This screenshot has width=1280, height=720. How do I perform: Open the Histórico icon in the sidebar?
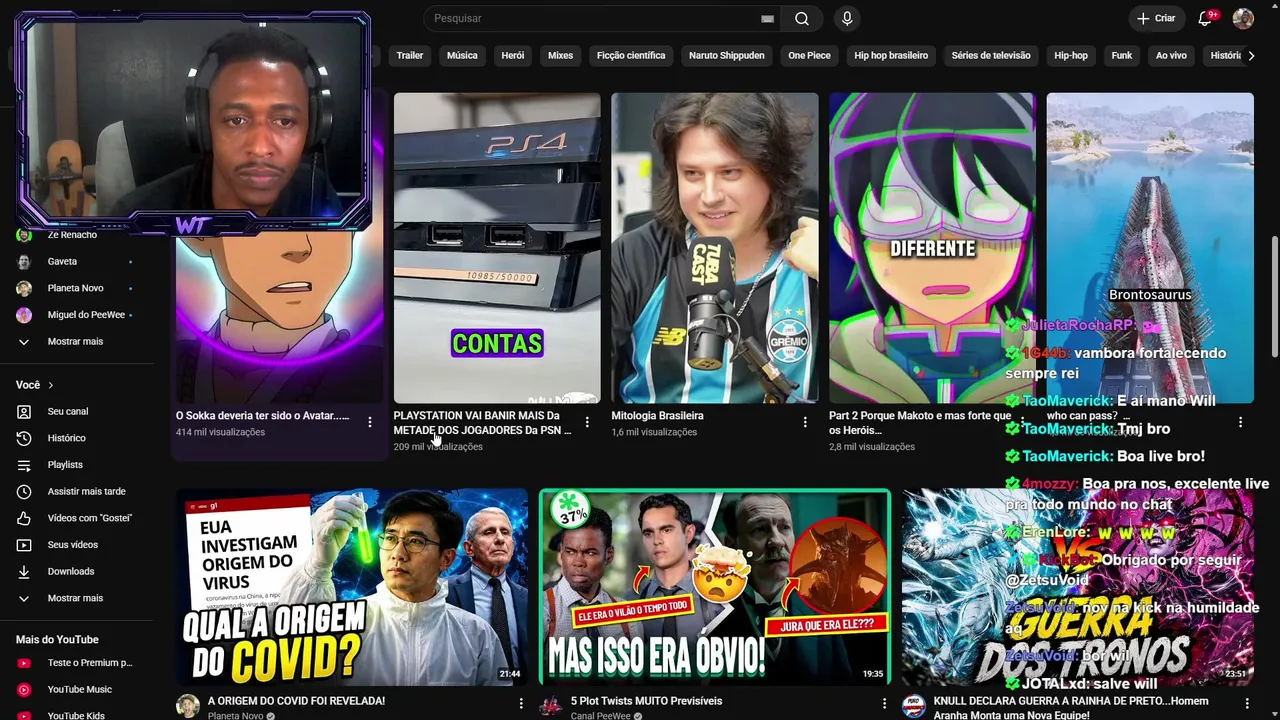(24, 438)
